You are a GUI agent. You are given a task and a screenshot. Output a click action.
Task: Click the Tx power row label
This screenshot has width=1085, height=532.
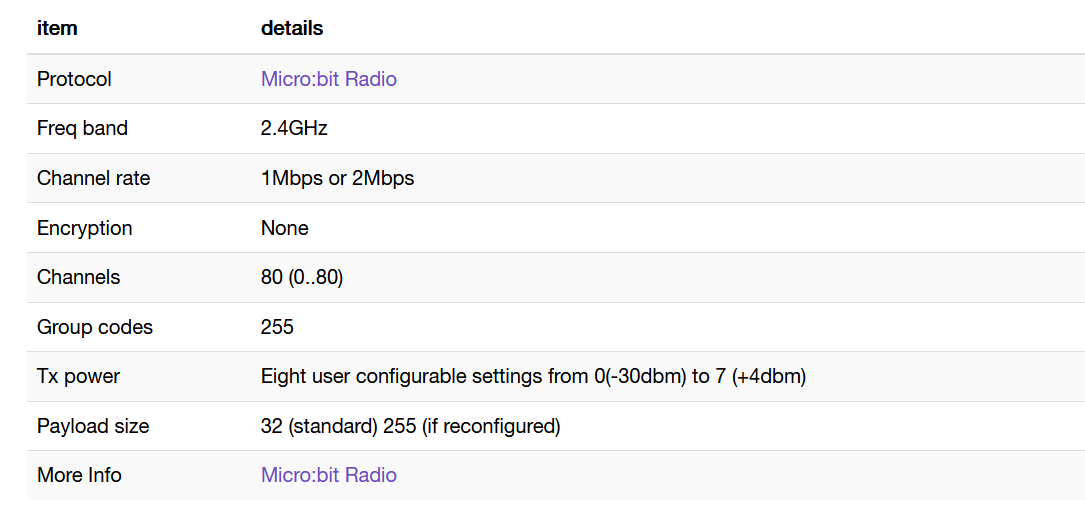point(78,376)
